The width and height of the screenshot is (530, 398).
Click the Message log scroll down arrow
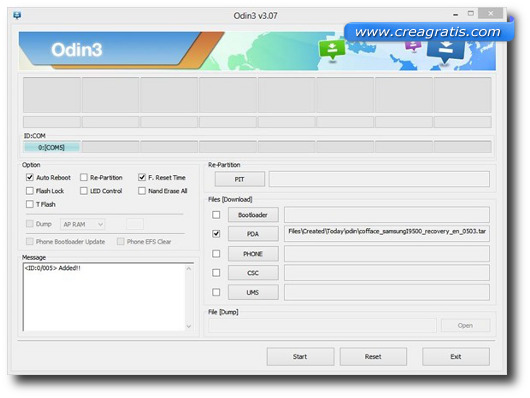click(189, 326)
